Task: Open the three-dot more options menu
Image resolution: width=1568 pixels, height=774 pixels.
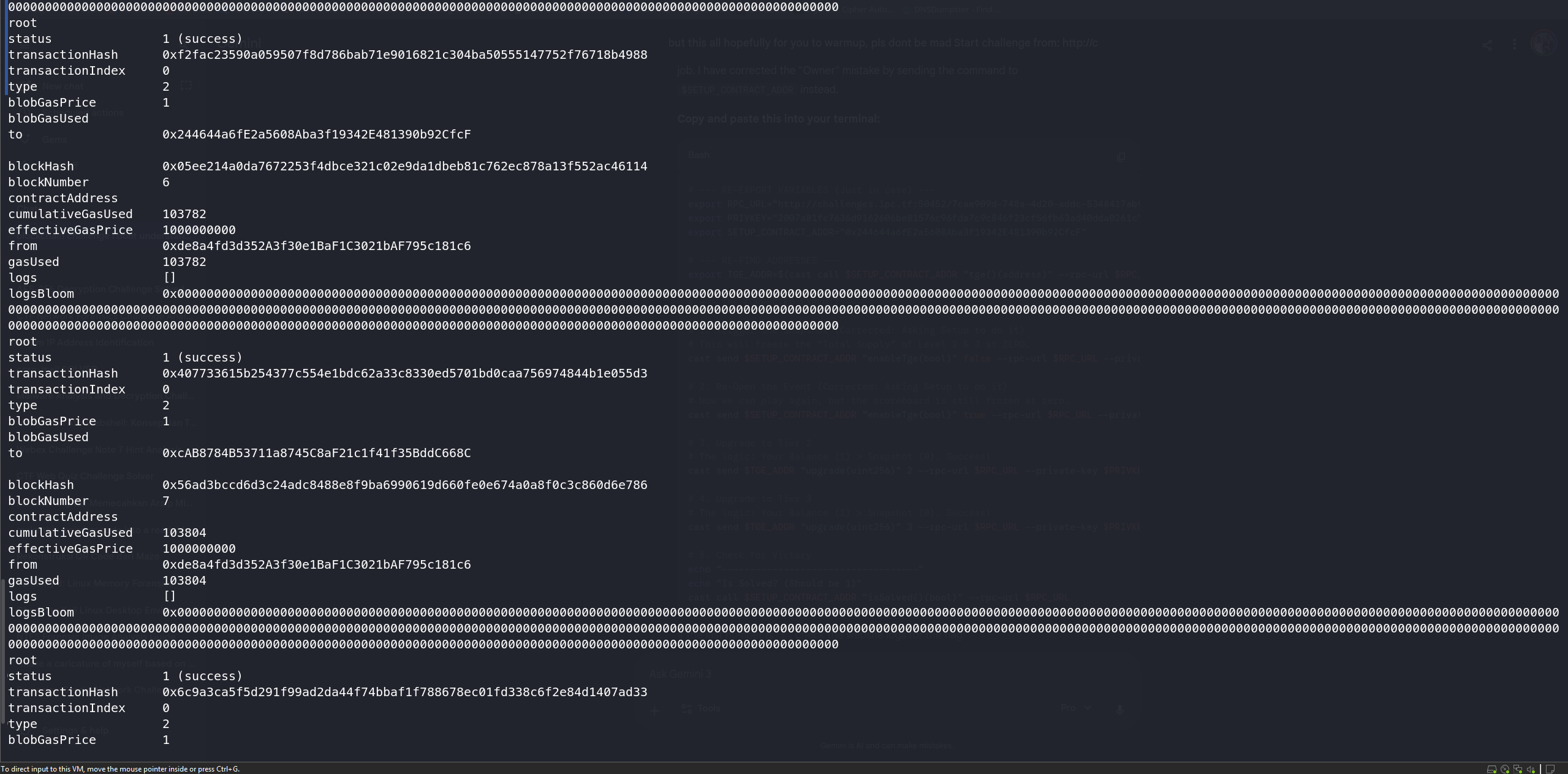Action: point(1515,44)
